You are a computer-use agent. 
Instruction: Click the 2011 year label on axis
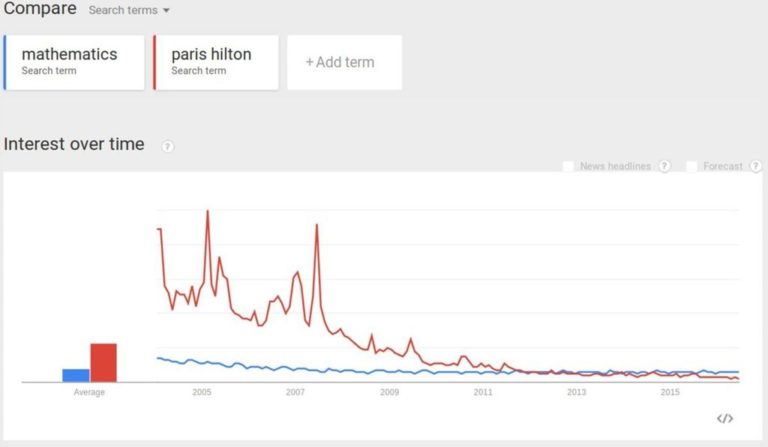pyautogui.click(x=483, y=392)
